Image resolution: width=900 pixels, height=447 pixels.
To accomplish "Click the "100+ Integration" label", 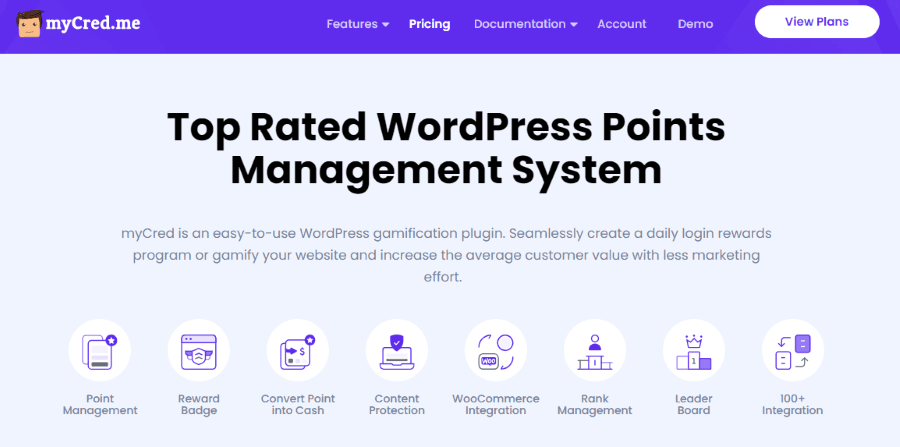I will click(x=793, y=405).
